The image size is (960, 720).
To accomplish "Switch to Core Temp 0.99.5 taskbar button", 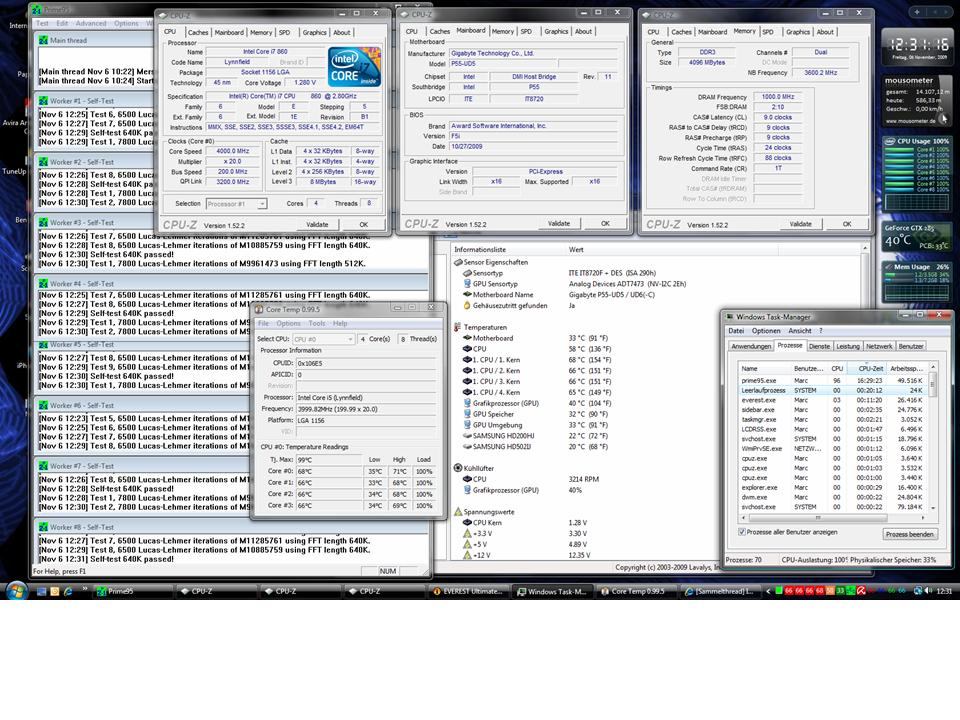I will (635, 591).
